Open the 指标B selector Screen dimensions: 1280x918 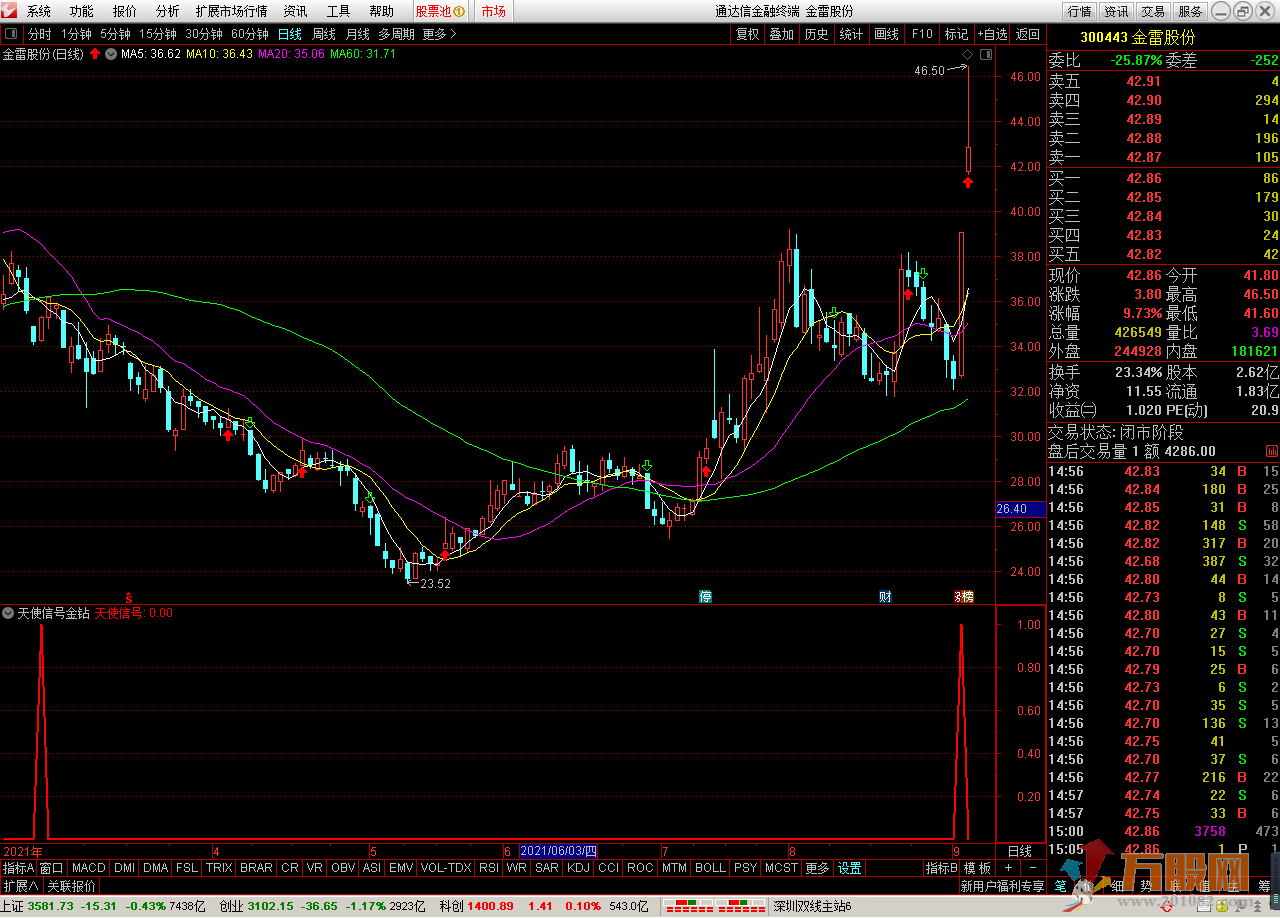[942, 868]
